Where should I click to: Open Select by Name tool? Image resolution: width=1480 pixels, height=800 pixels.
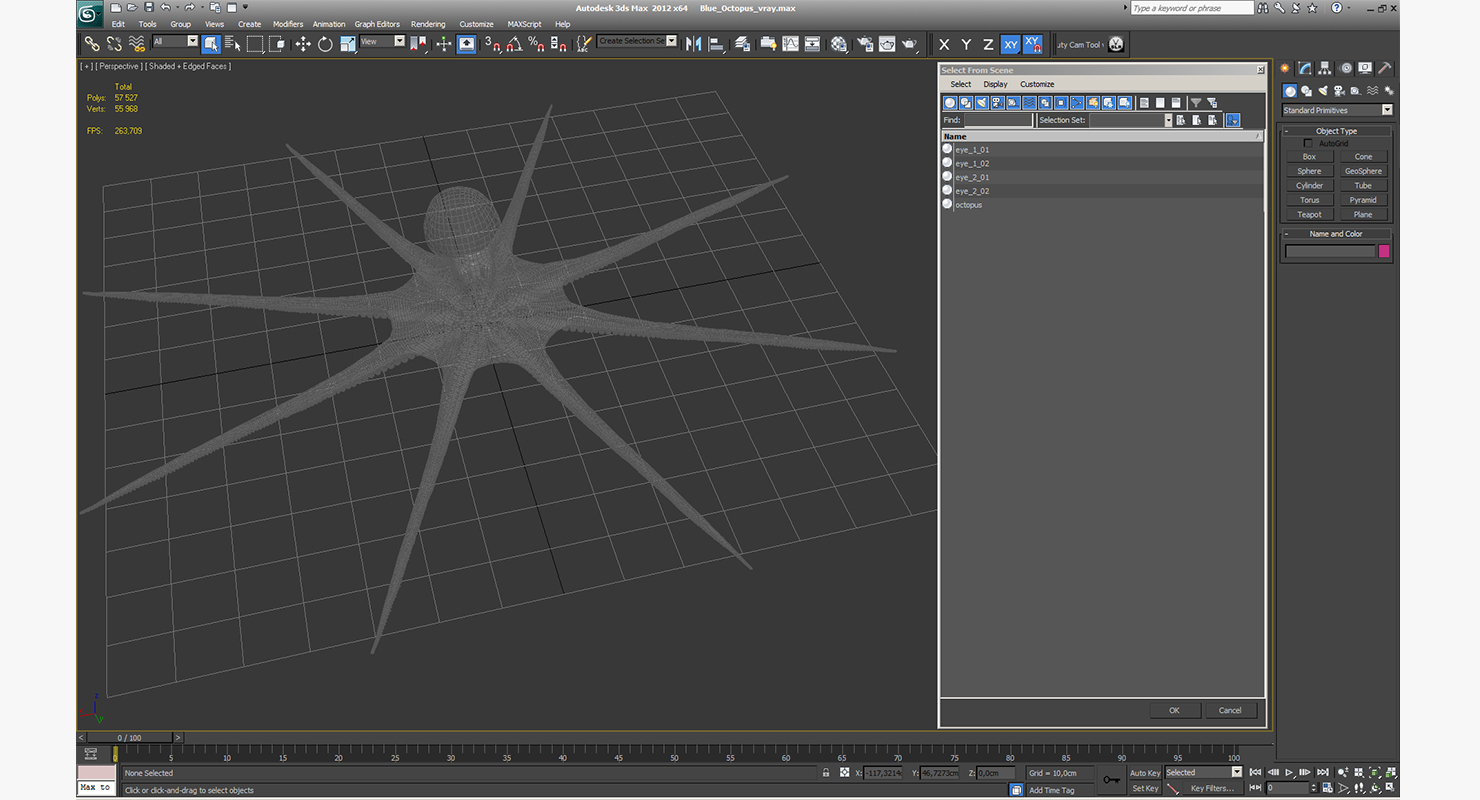pos(233,44)
